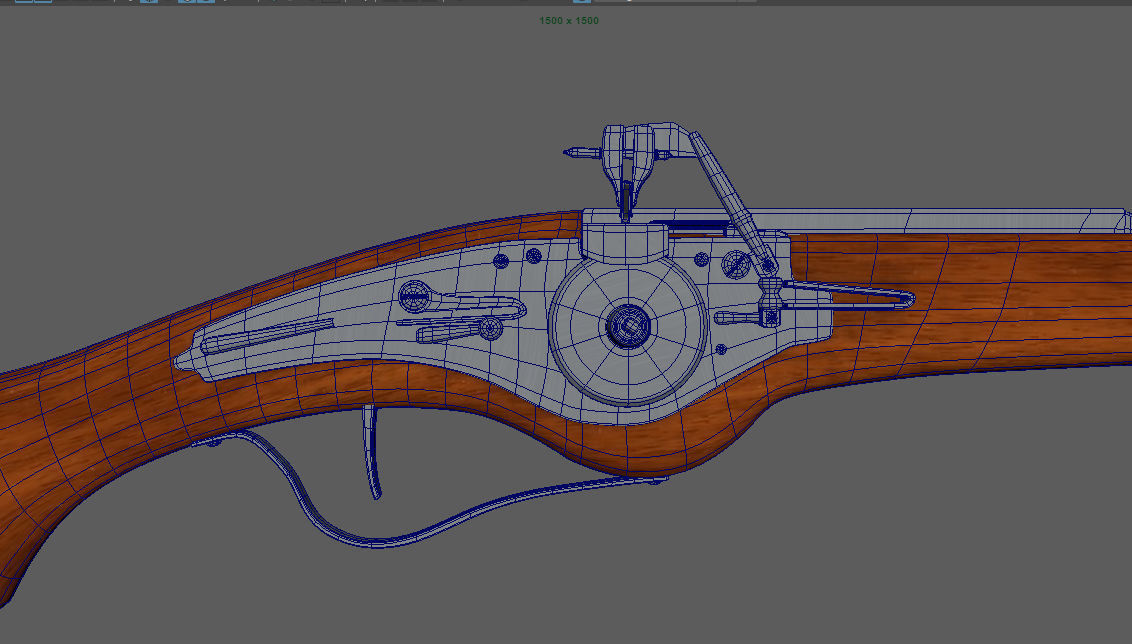Image resolution: width=1132 pixels, height=644 pixels.
Task: Click the small screw below the wheel's right side
Action: (720, 349)
